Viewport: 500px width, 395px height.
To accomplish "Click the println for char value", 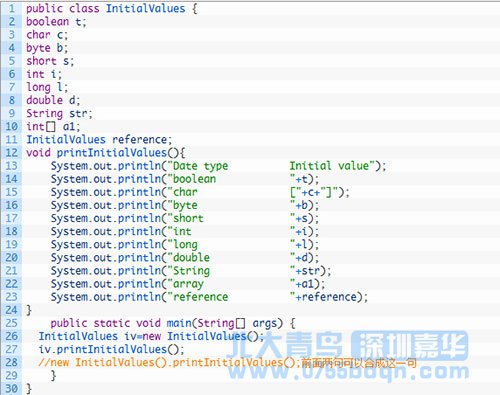I will tap(200, 192).
